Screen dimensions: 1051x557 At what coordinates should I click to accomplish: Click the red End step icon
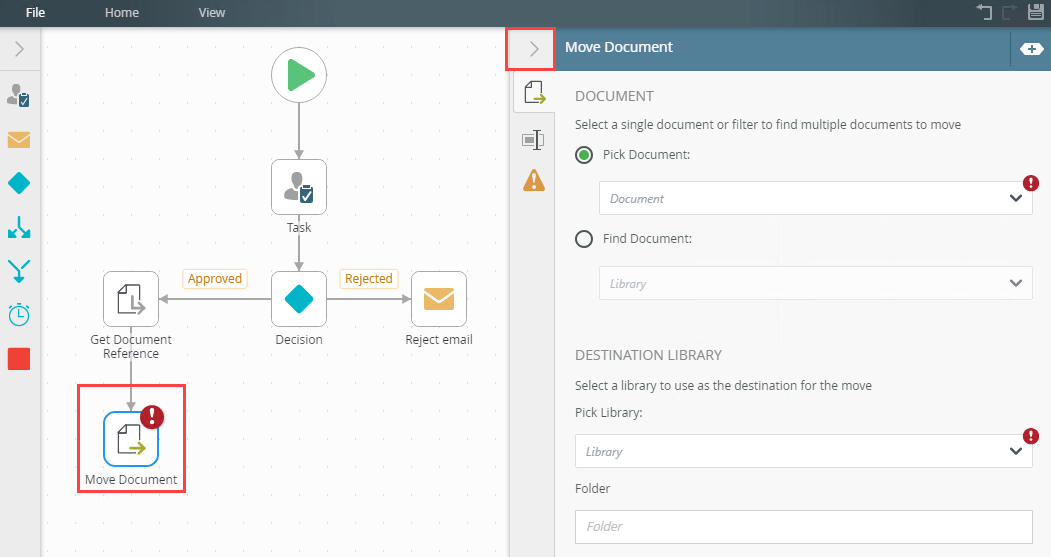coord(19,359)
